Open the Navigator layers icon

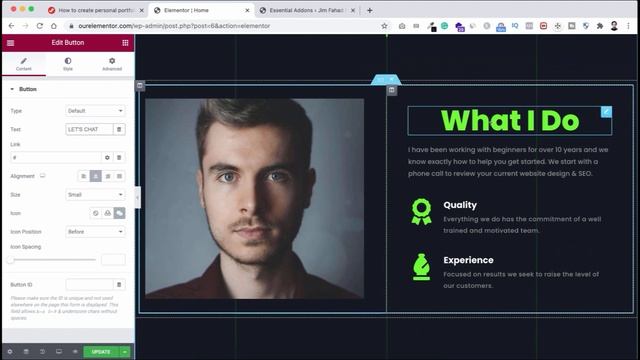pos(26,351)
